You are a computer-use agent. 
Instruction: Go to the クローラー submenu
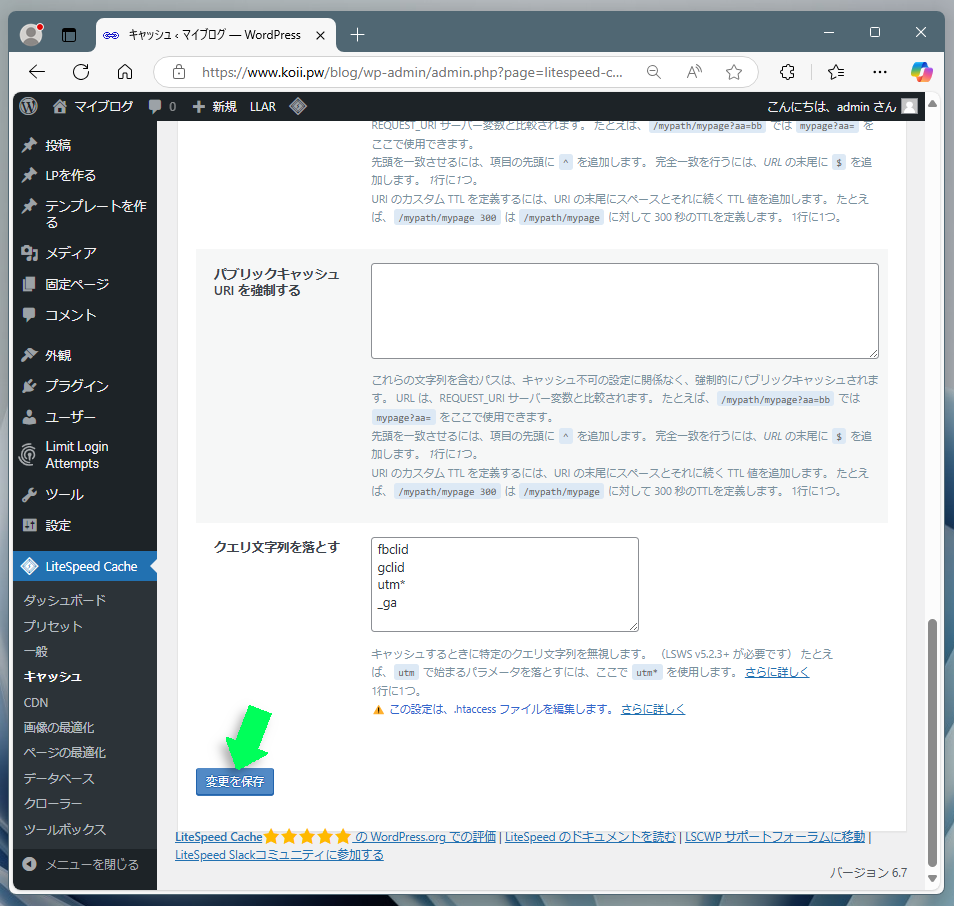pyautogui.click(x=53, y=803)
